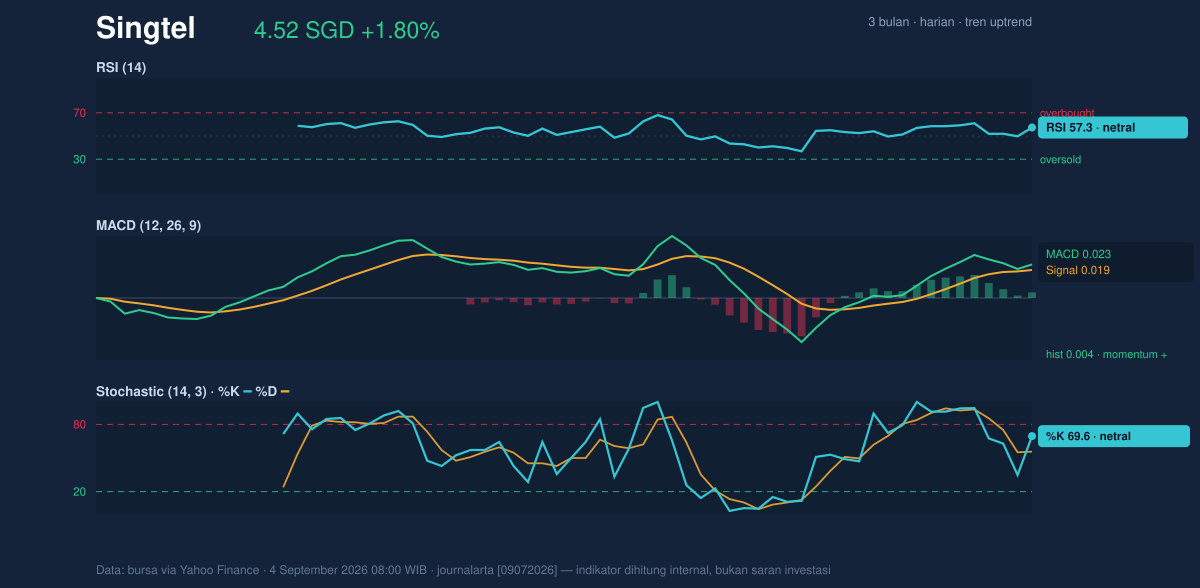Click the RSI axis value 30
Viewport: 1200px width, 588px height.
click(80, 159)
